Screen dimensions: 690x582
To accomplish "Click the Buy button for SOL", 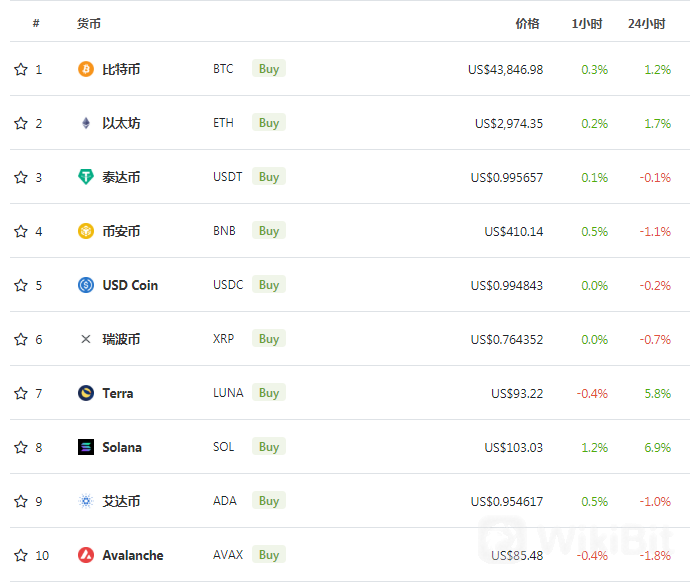I will pyautogui.click(x=269, y=447).
